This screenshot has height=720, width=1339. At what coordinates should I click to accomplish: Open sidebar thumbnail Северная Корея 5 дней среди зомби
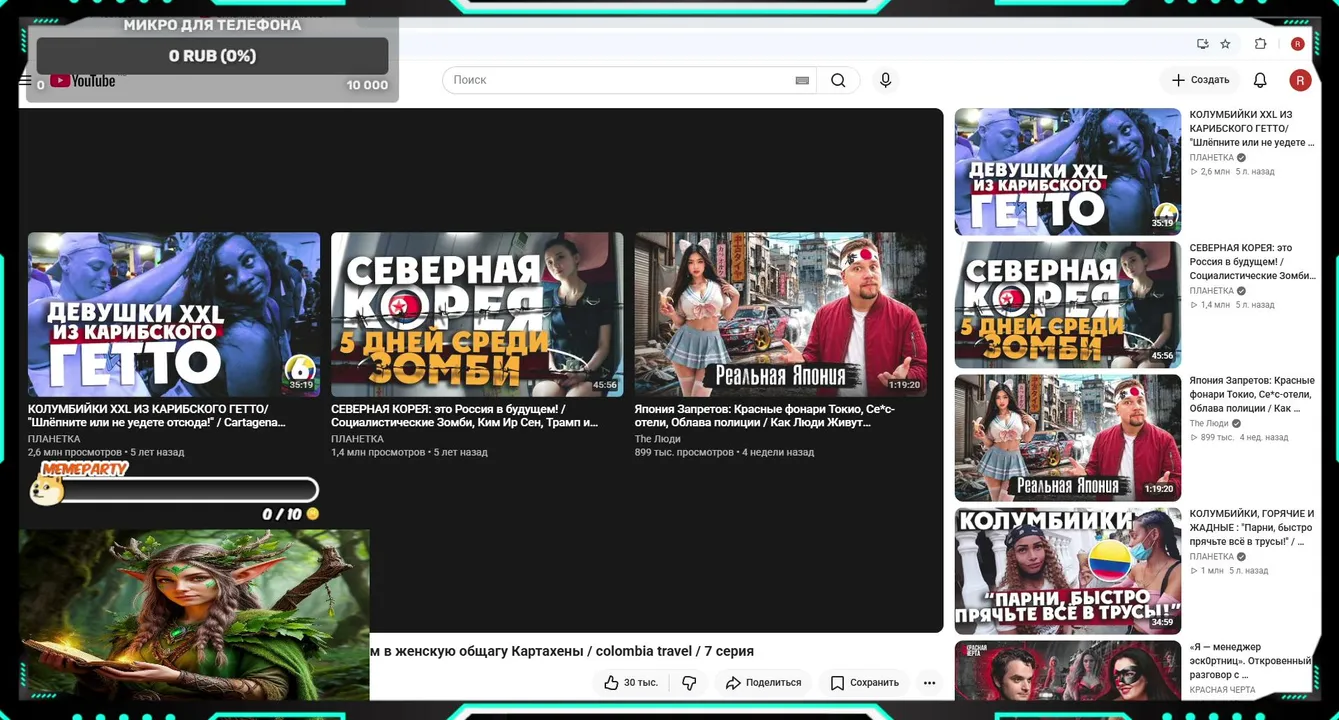coord(1068,305)
